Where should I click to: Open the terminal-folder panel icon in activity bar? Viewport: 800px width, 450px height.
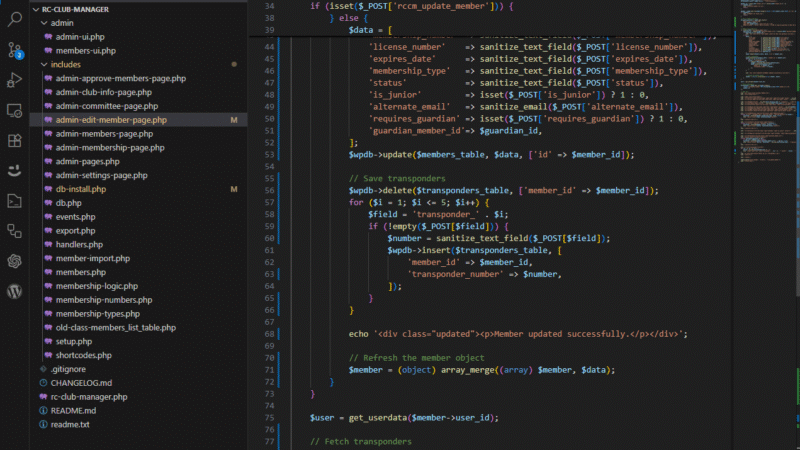point(15,201)
